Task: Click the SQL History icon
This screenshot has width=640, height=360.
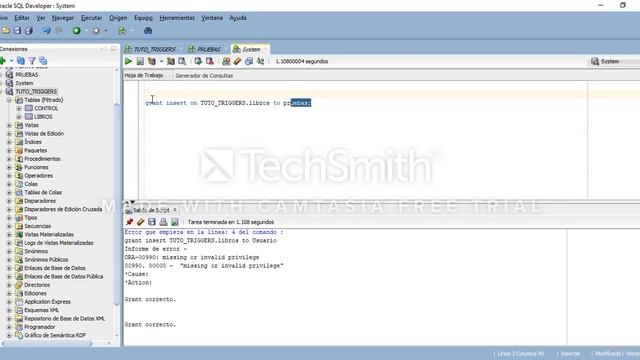Action: 249,61
